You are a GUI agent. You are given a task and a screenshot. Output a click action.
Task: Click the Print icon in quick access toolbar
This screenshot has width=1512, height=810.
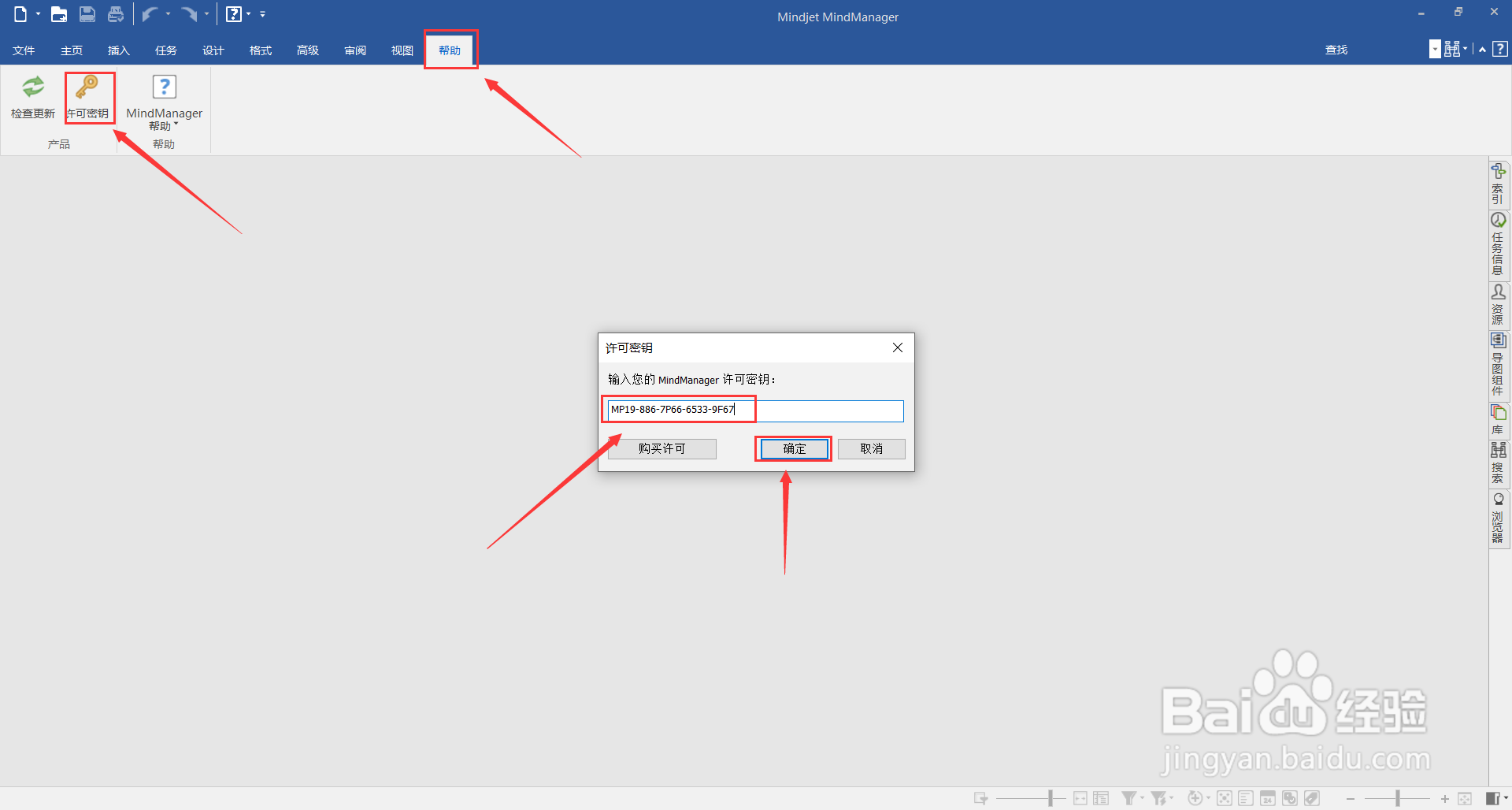tap(116, 14)
